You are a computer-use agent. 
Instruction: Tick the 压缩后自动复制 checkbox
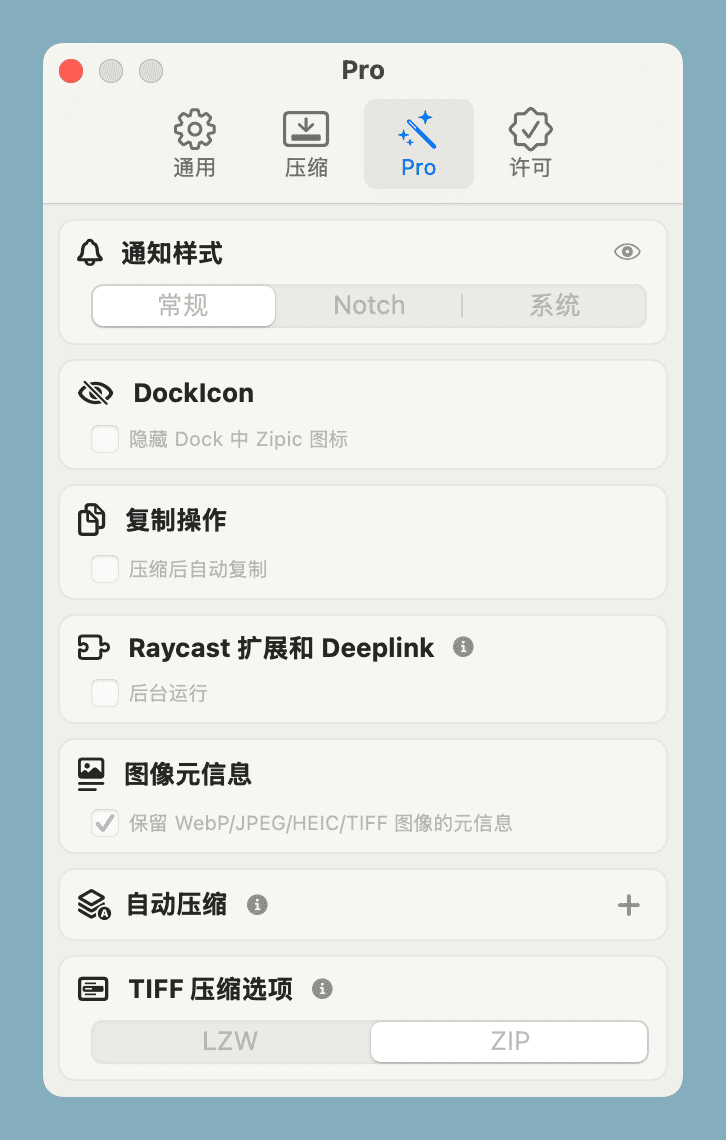[105, 569]
